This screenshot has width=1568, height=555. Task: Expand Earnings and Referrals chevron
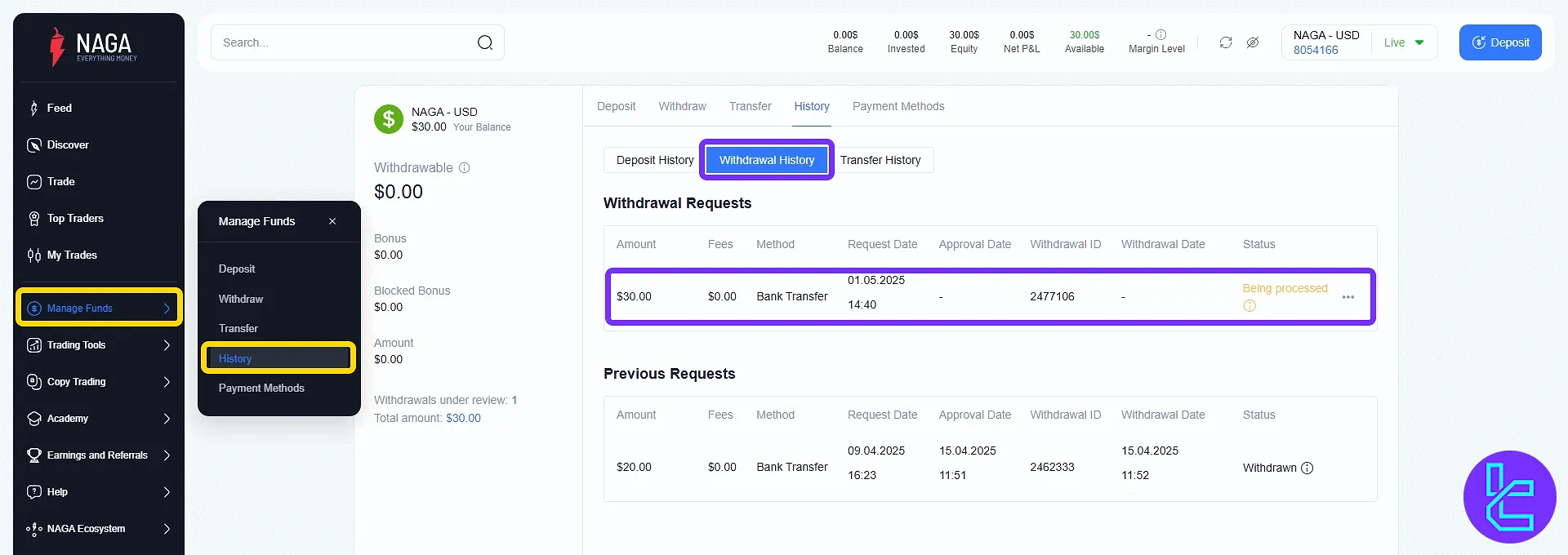pyautogui.click(x=167, y=455)
